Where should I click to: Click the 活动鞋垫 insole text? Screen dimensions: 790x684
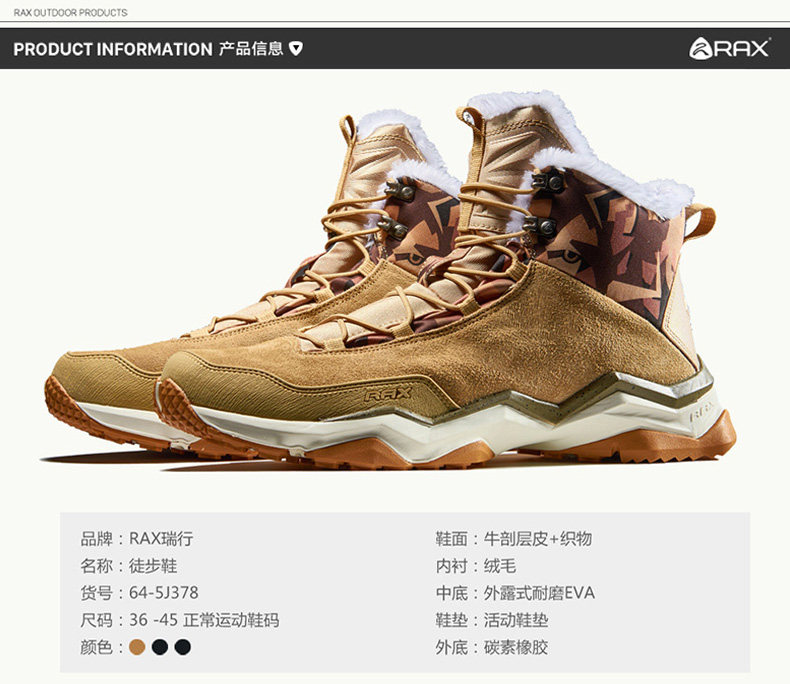(x=516, y=620)
